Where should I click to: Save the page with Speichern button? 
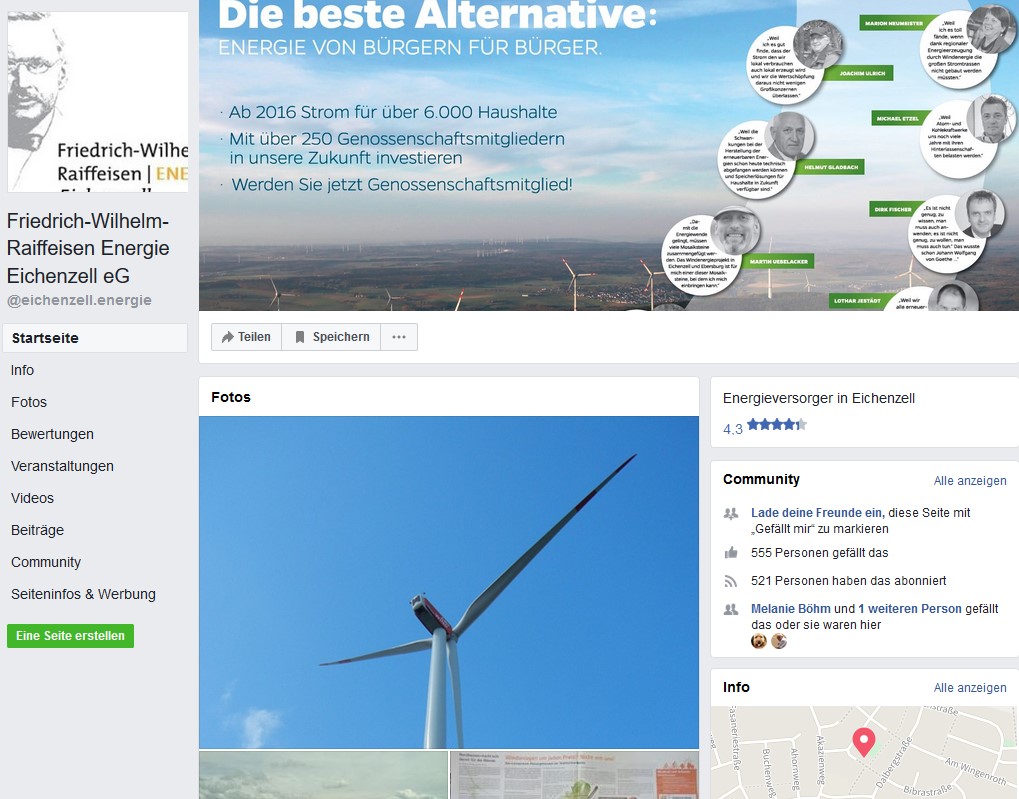click(x=331, y=337)
